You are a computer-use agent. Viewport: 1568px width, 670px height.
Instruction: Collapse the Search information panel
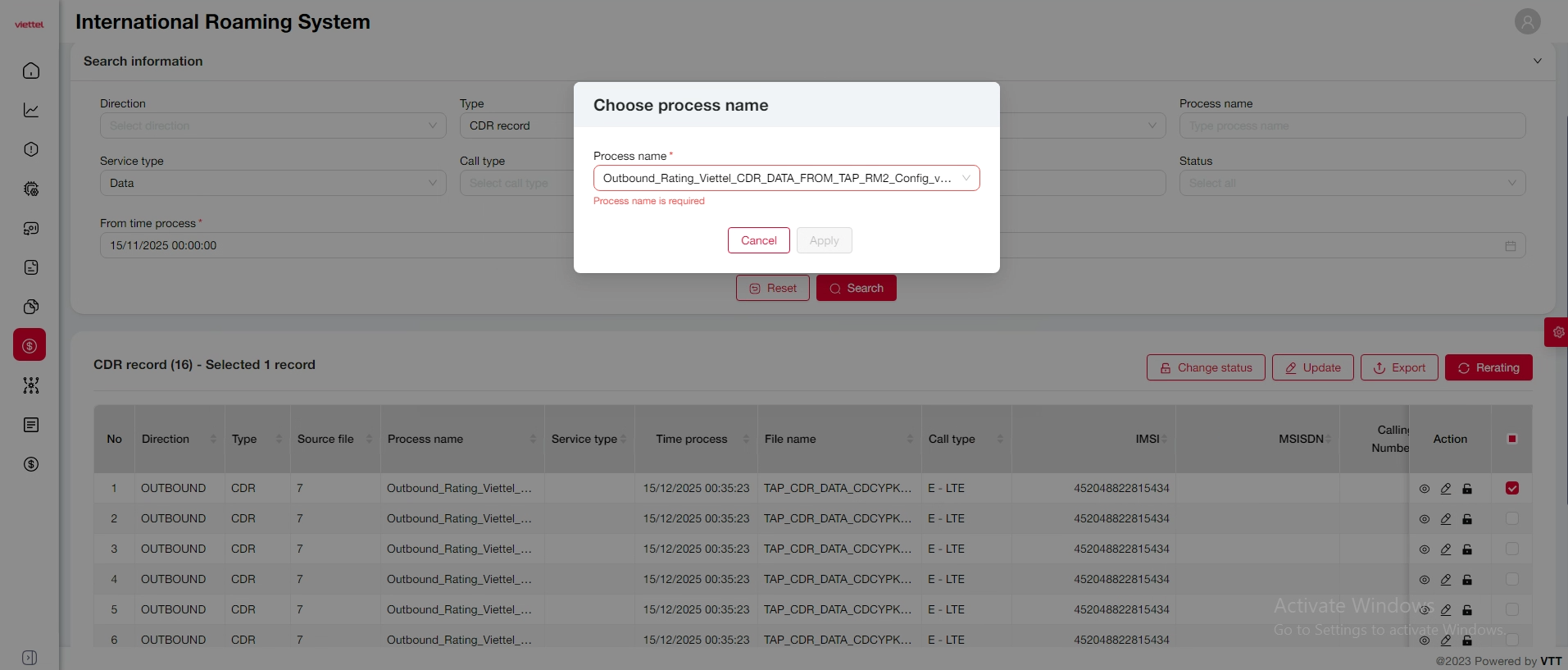(x=1538, y=61)
